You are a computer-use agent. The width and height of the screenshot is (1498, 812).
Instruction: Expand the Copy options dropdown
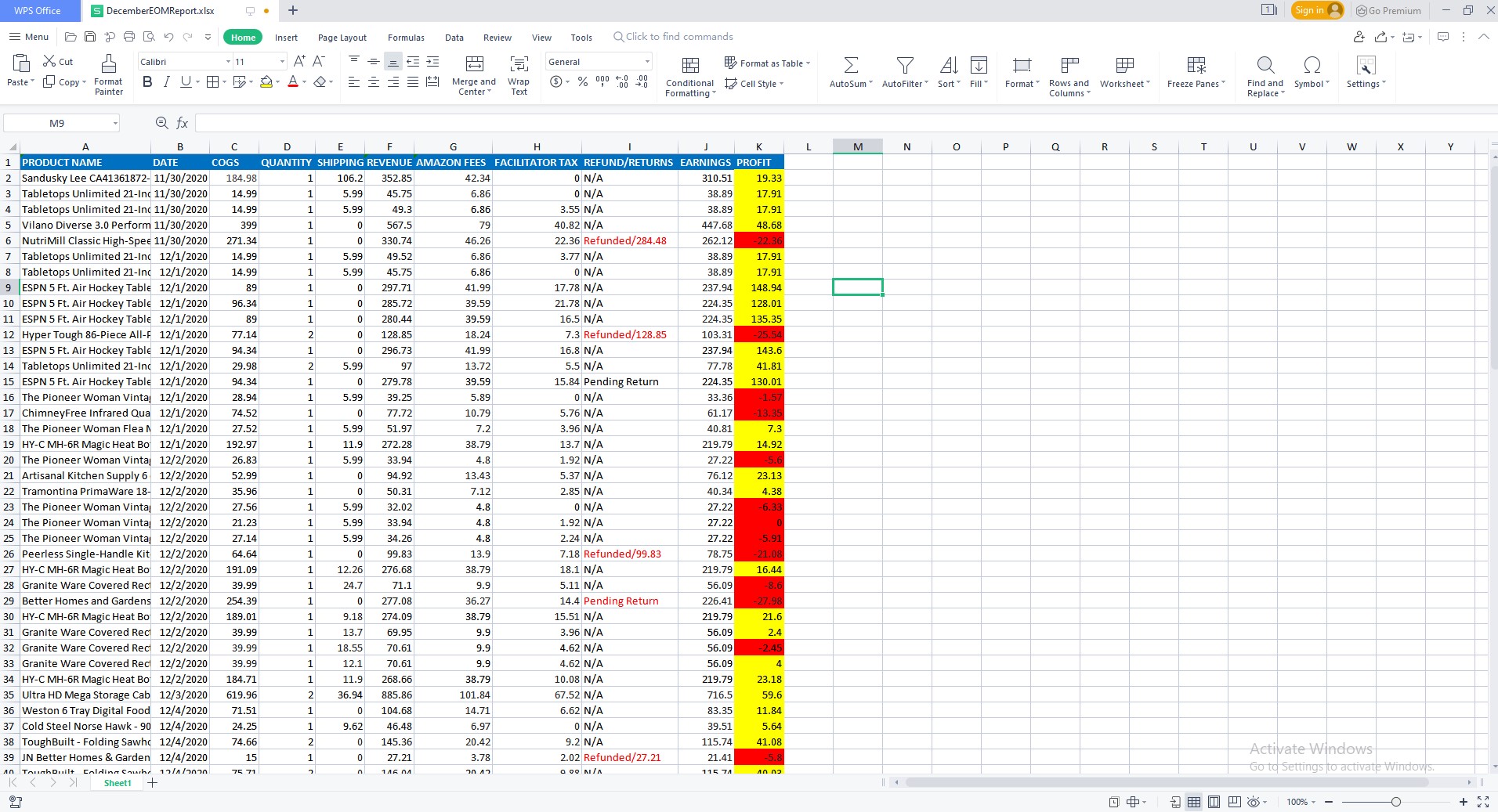click(x=83, y=82)
